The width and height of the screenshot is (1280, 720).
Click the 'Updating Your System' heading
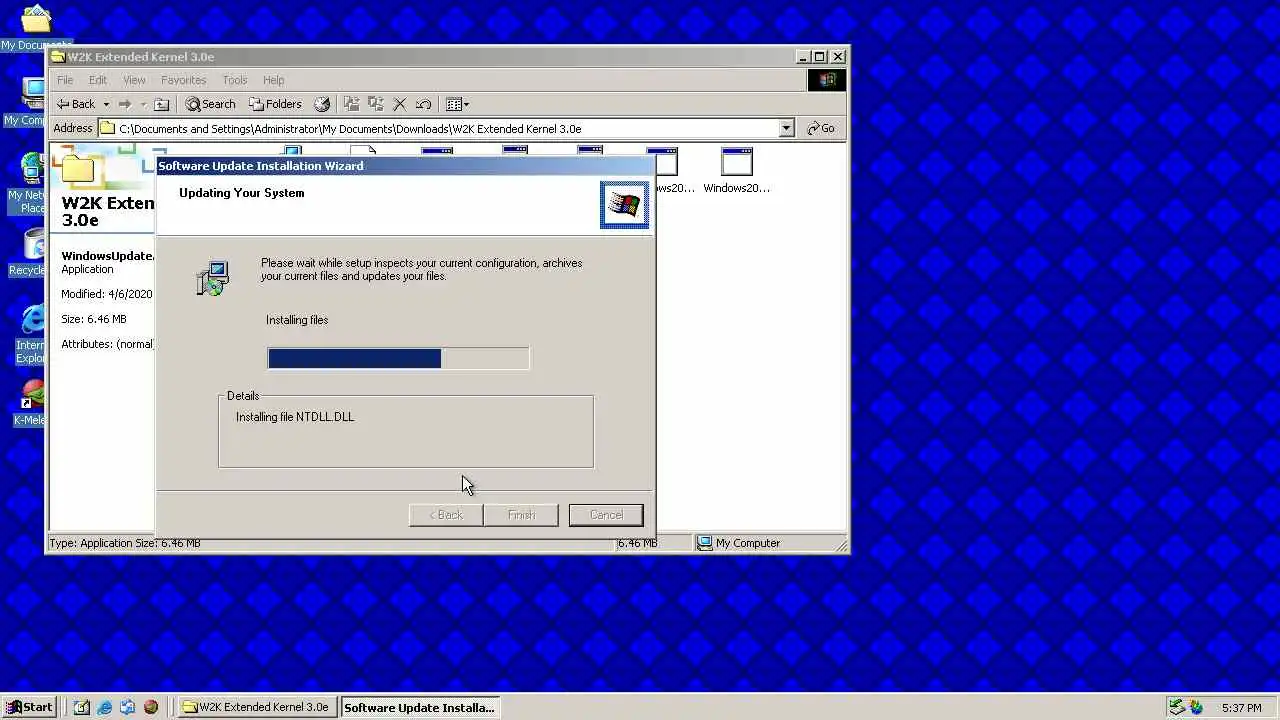click(x=242, y=193)
